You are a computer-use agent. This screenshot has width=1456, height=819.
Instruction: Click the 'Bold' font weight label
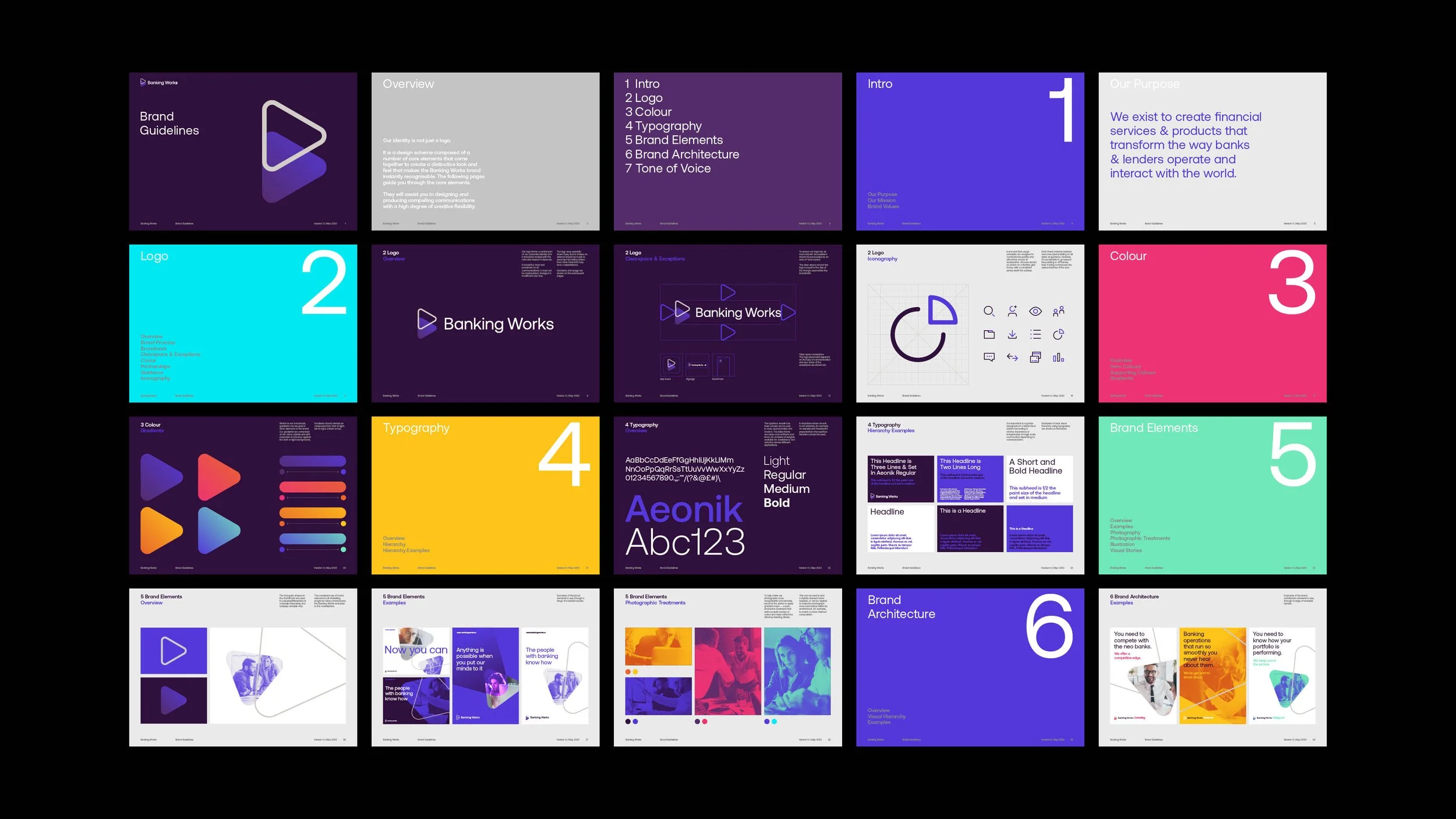tap(776, 503)
